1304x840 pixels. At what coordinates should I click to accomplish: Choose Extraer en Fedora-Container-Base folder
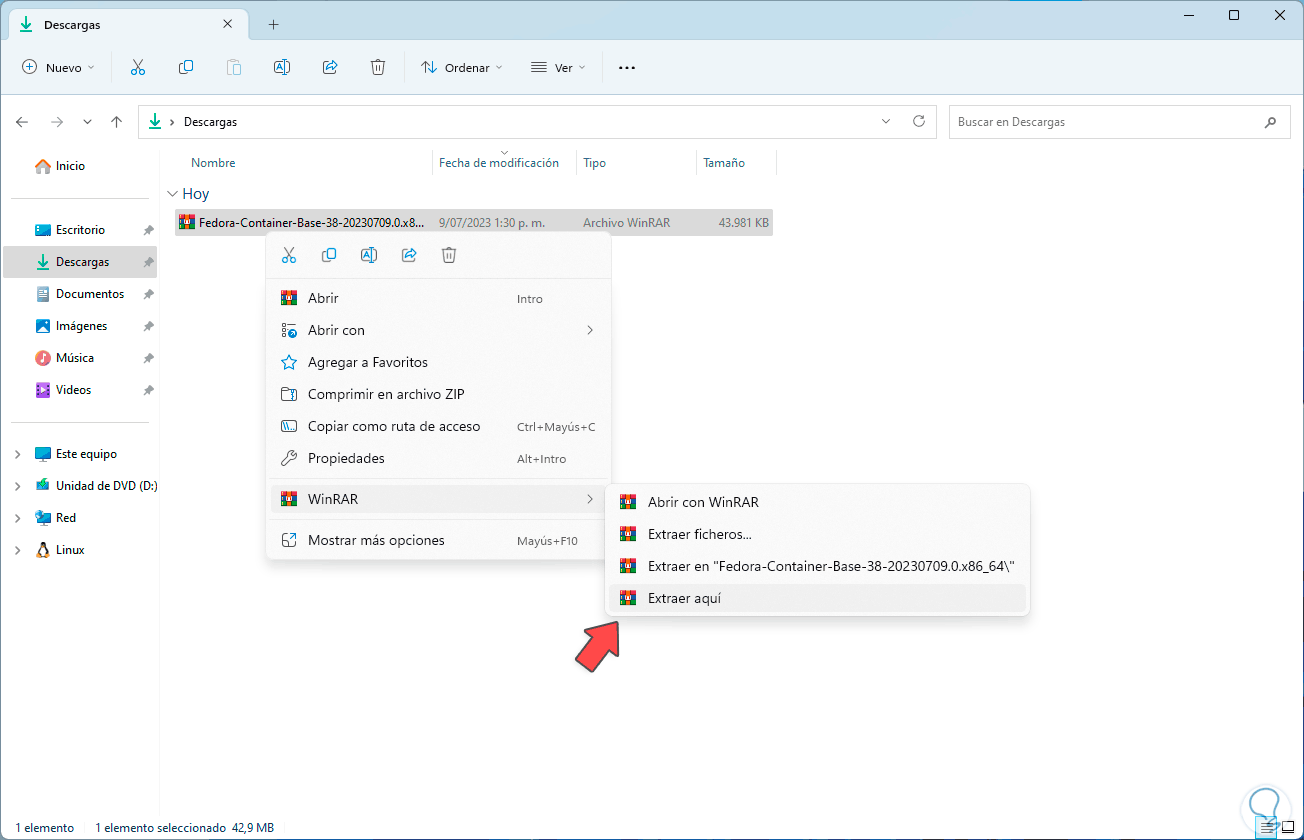[x=818, y=566]
